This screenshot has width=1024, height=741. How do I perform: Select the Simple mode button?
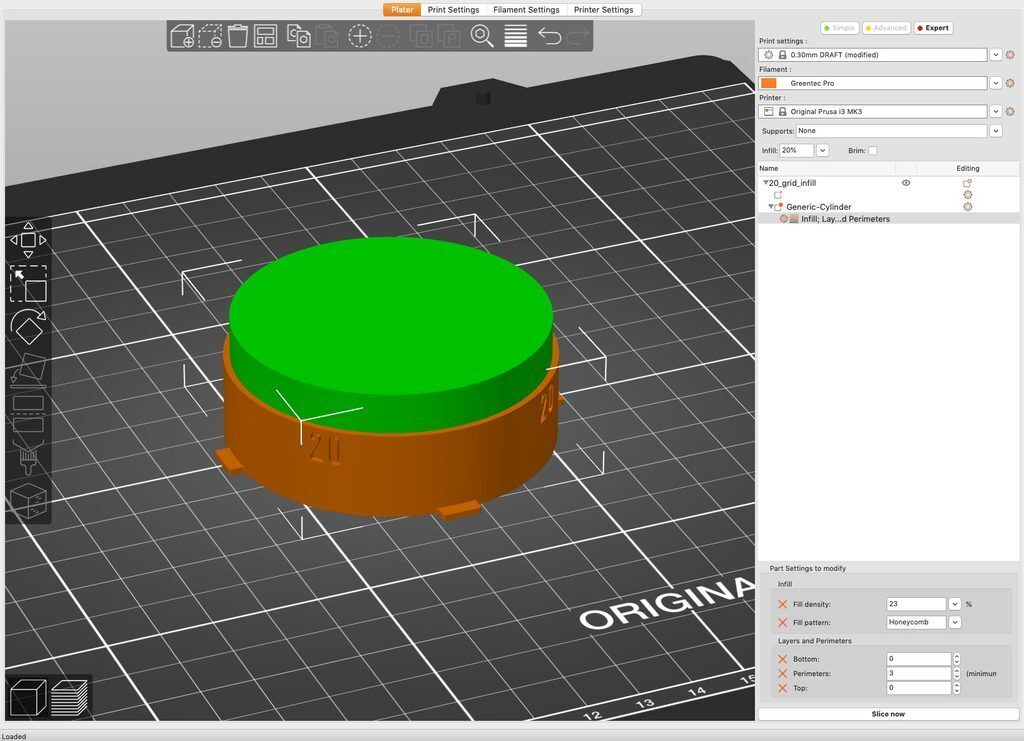coord(839,28)
